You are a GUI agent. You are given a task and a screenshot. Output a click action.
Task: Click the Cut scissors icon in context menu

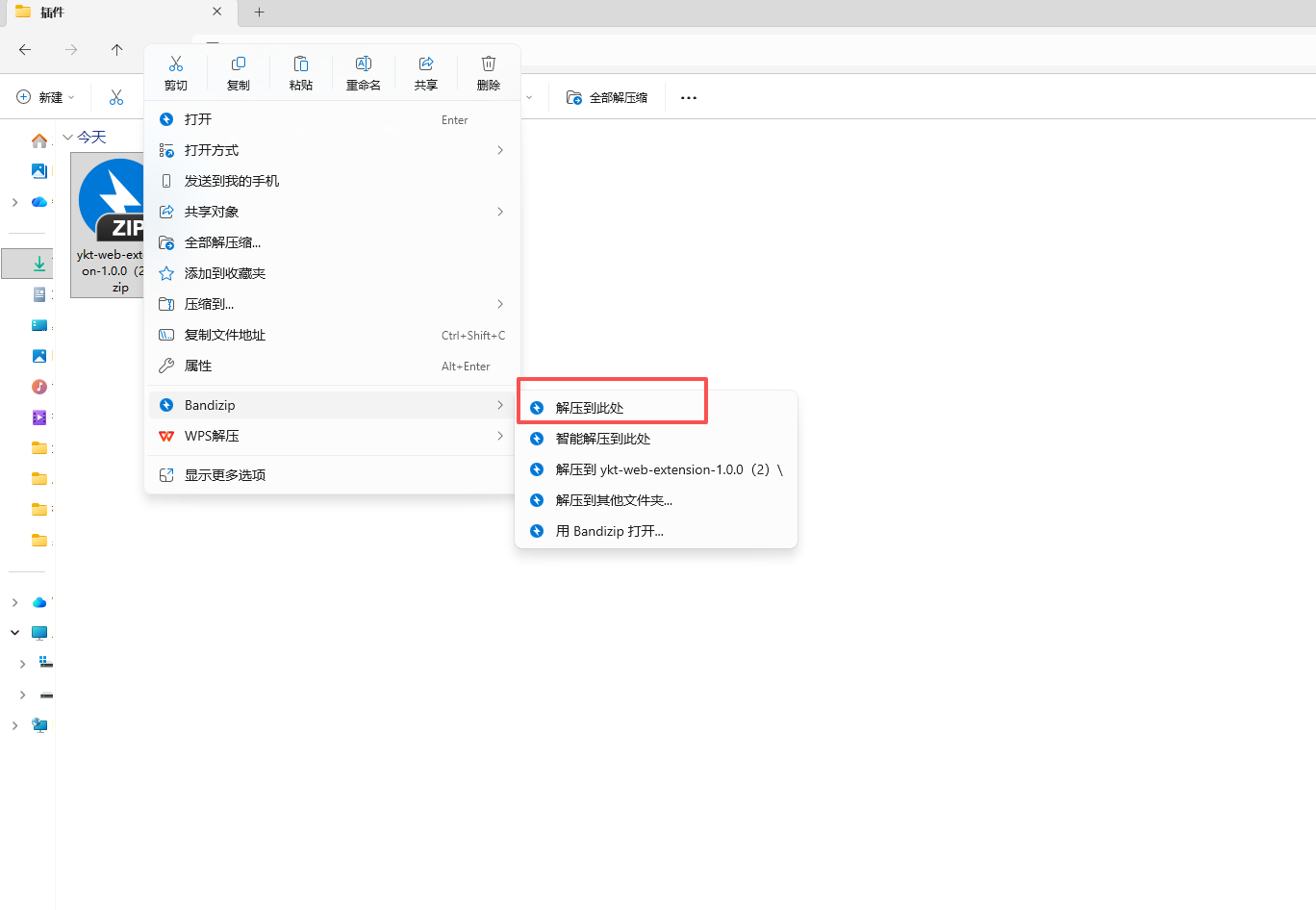click(x=176, y=63)
